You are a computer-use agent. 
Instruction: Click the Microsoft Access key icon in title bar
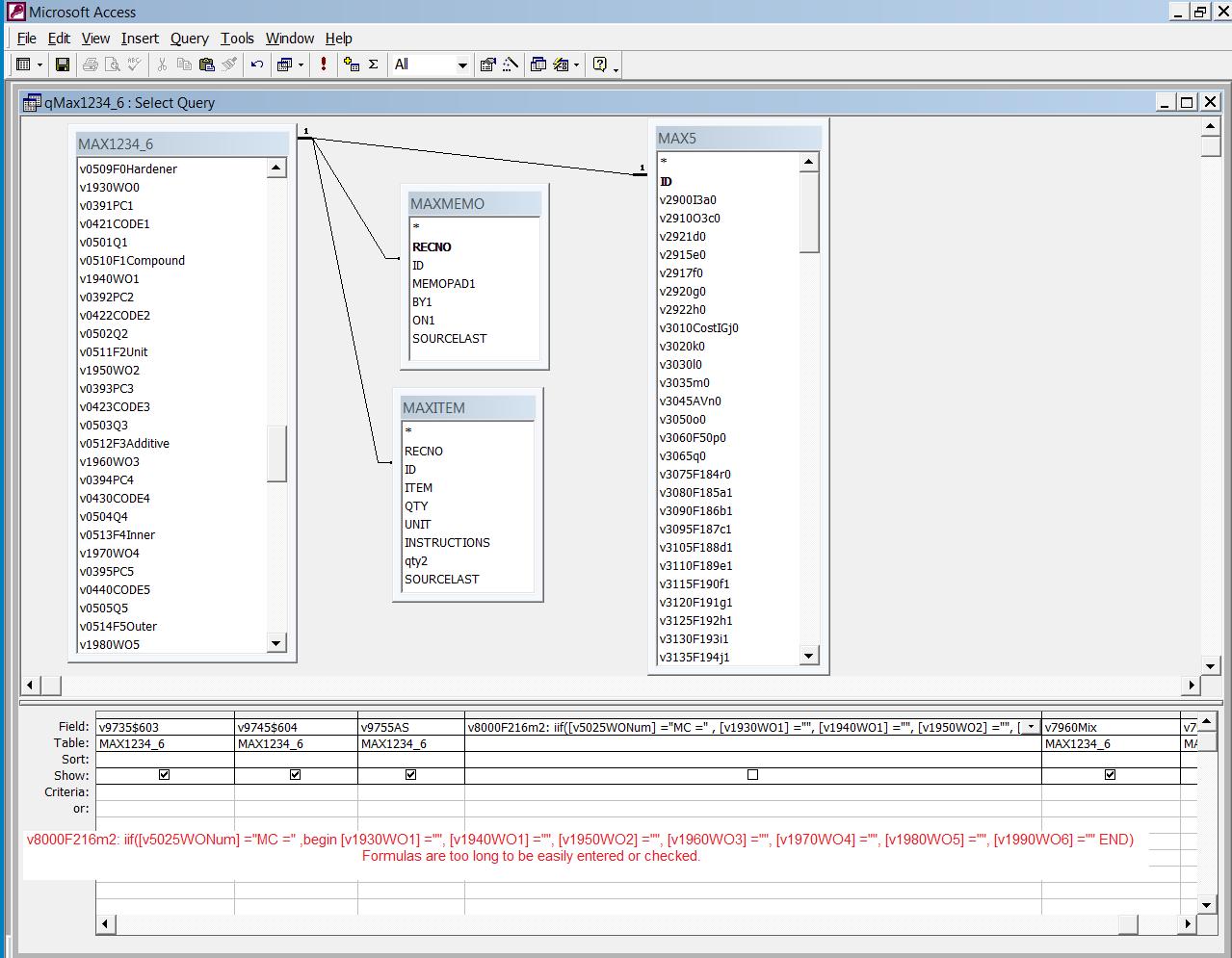point(15,12)
